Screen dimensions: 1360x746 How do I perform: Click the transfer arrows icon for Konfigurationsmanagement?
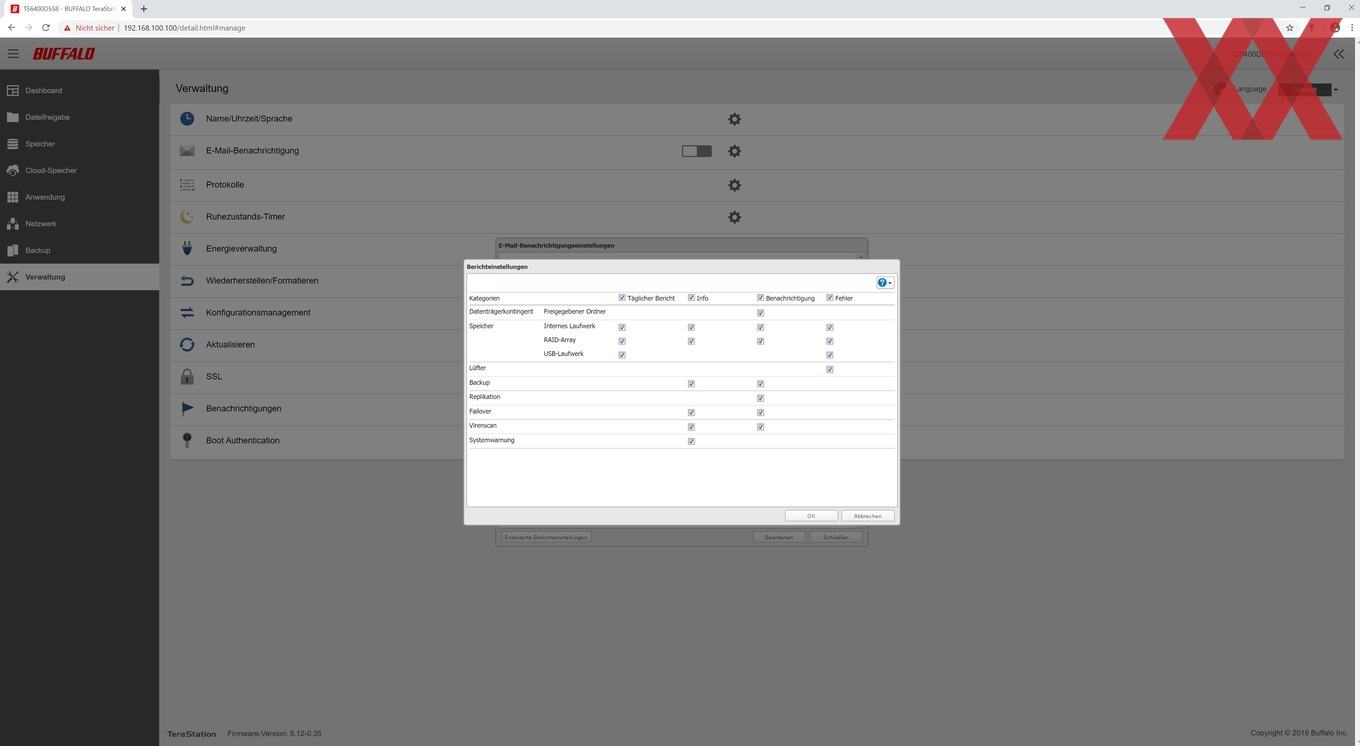pyautogui.click(x=187, y=313)
